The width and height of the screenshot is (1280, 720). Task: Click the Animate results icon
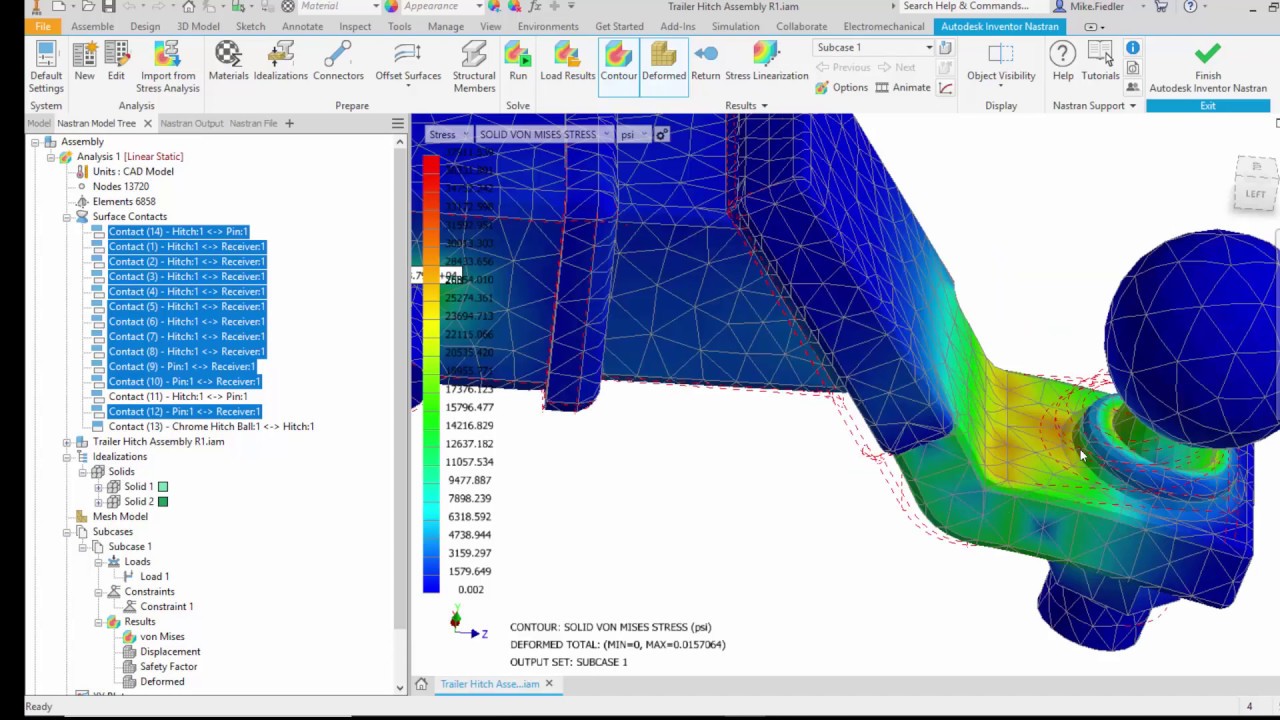(911, 87)
